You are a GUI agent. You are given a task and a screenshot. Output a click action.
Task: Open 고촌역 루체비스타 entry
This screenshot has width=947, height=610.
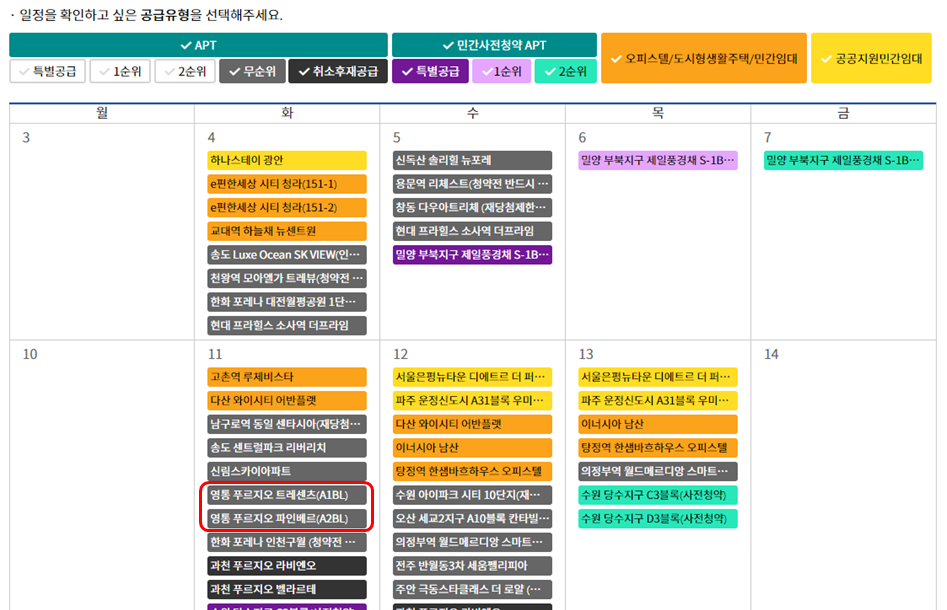(x=287, y=377)
